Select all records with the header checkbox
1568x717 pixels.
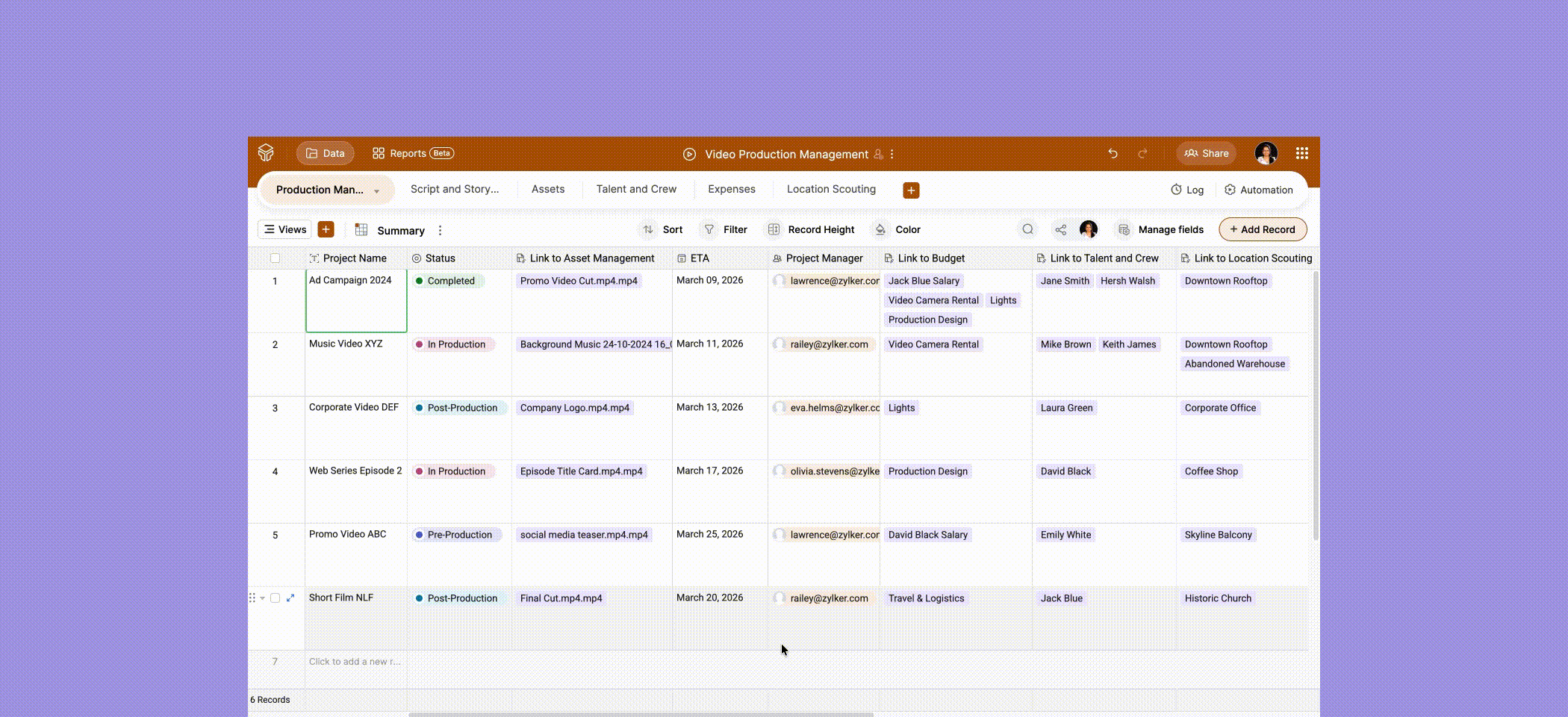[x=276, y=258]
